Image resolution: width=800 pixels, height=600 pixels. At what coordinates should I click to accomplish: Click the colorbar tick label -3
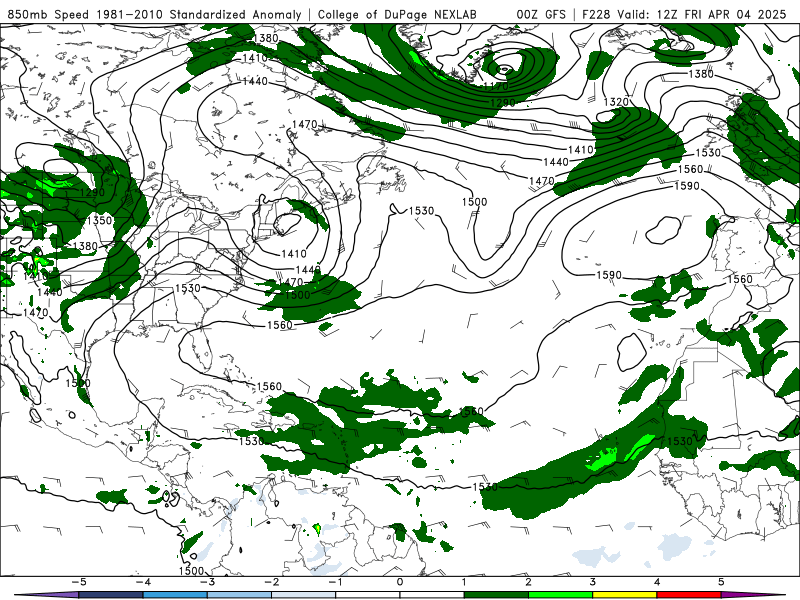point(207,582)
